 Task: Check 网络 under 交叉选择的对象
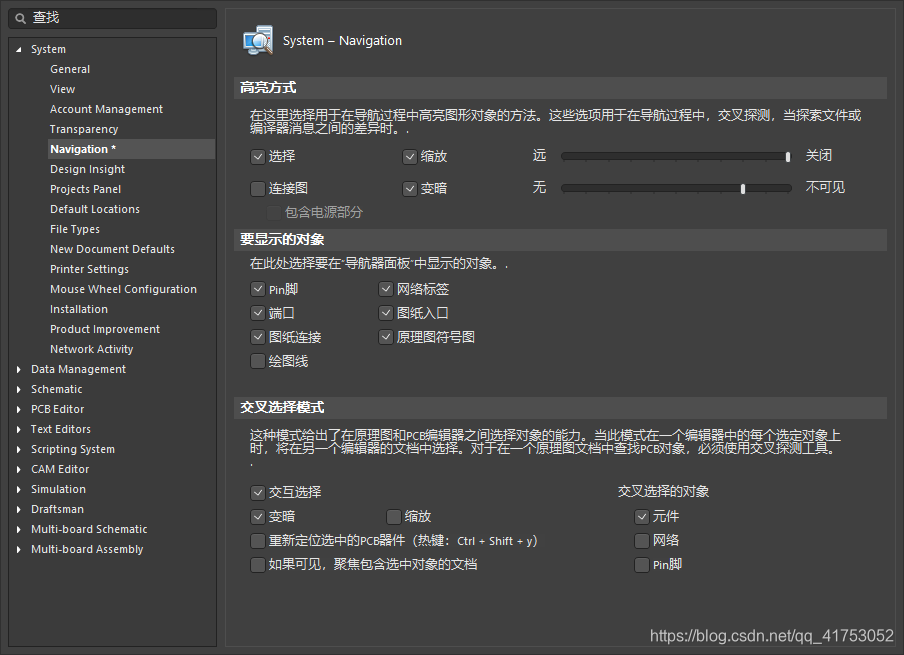coord(641,540)
